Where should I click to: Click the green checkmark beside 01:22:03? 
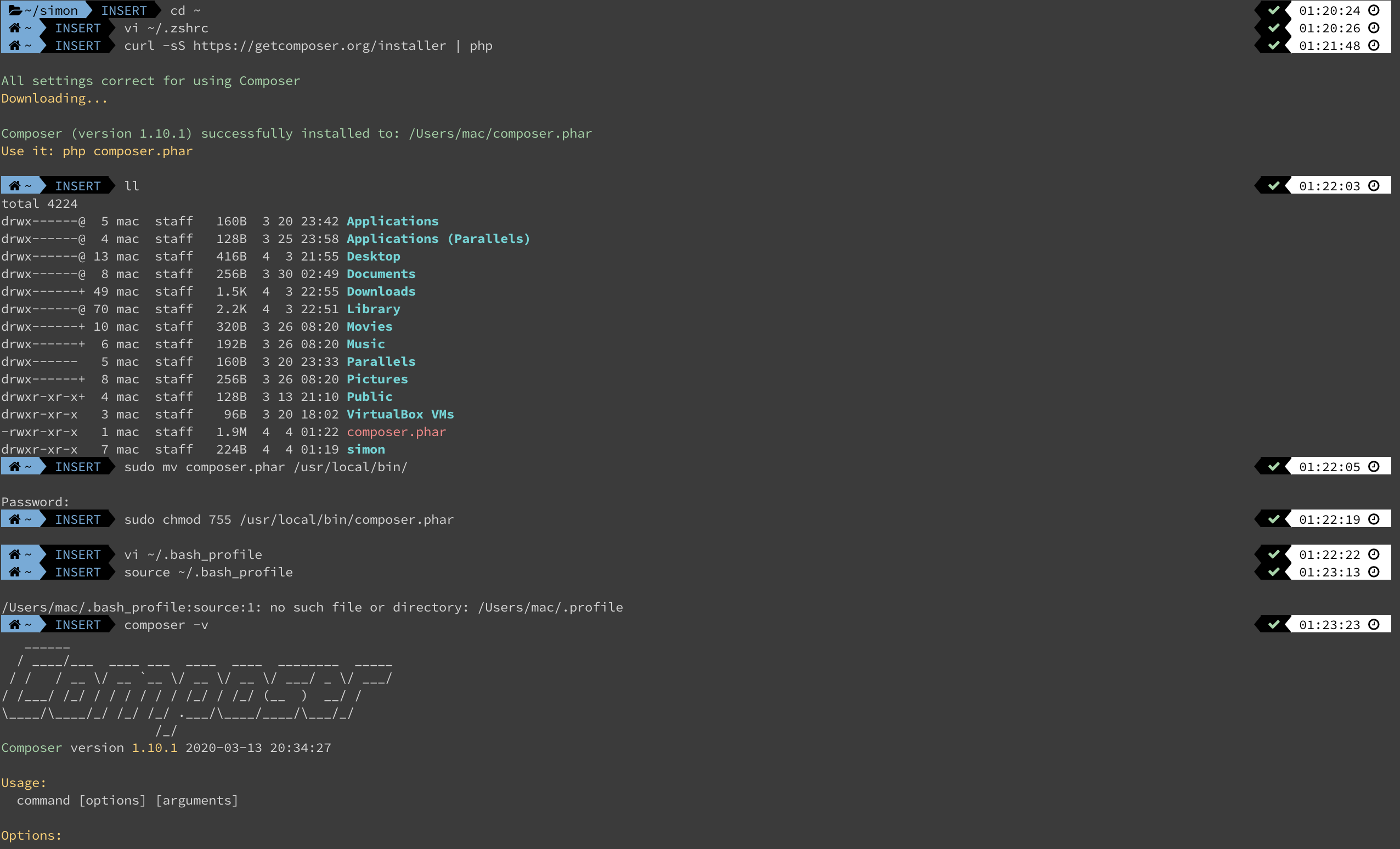(1274, 186)
